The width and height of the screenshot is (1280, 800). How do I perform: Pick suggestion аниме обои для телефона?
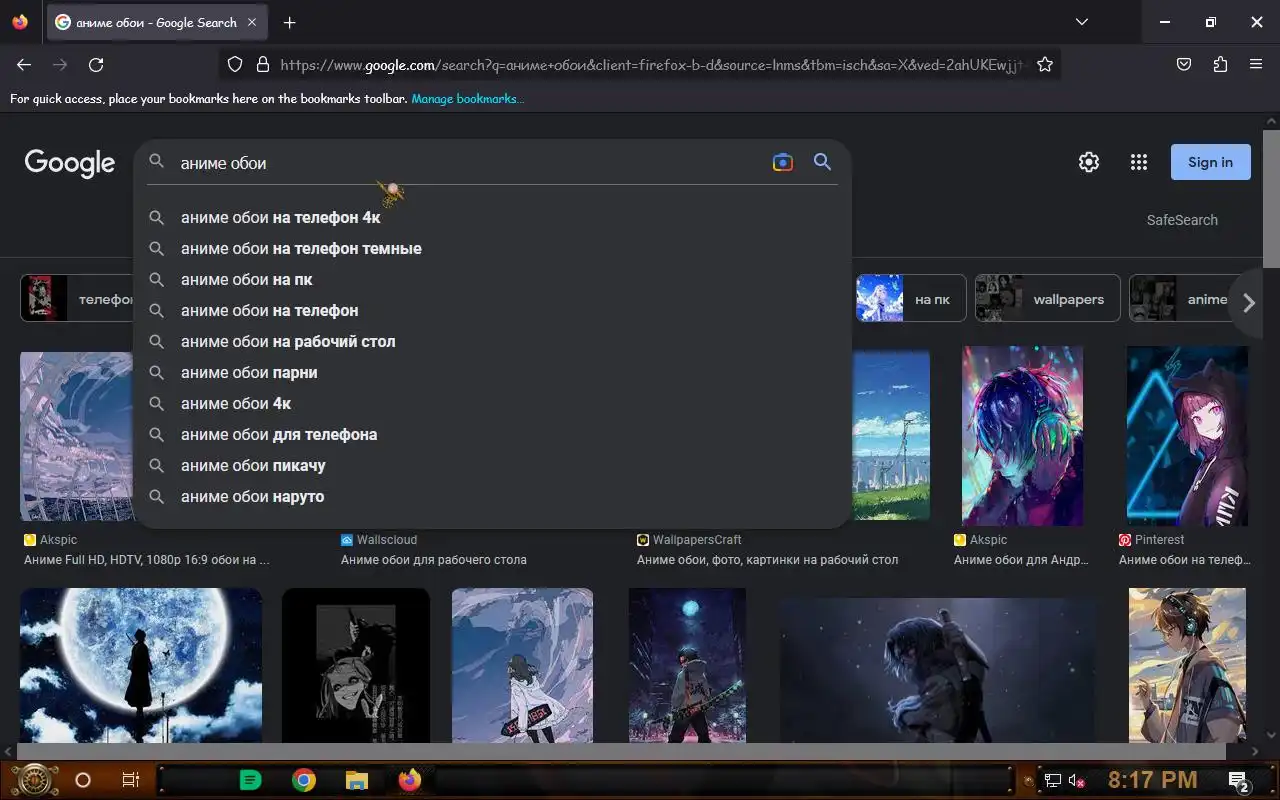click(x=492, y=434)
